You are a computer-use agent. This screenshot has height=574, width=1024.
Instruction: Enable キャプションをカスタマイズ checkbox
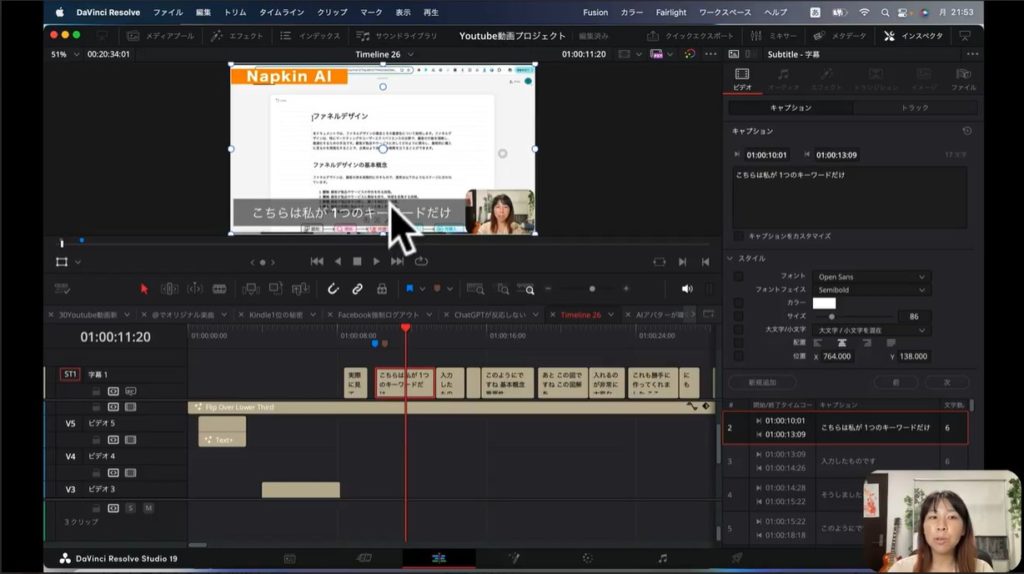[x=738, y=236]
